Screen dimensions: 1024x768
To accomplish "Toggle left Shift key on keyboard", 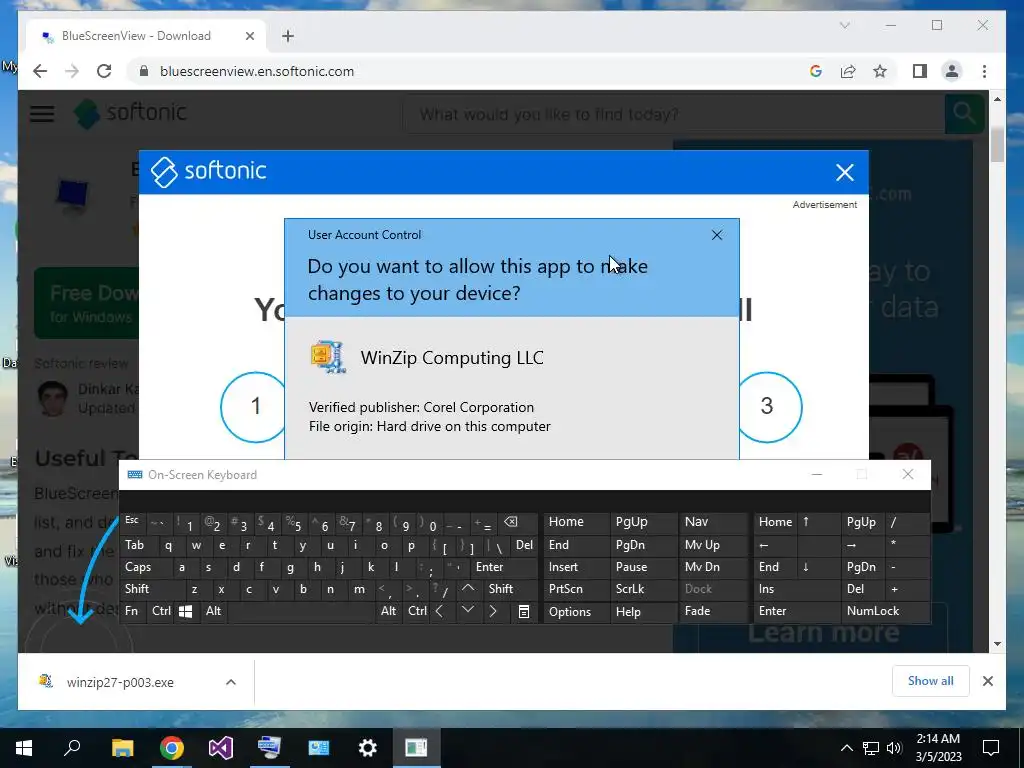I will 150,588.
